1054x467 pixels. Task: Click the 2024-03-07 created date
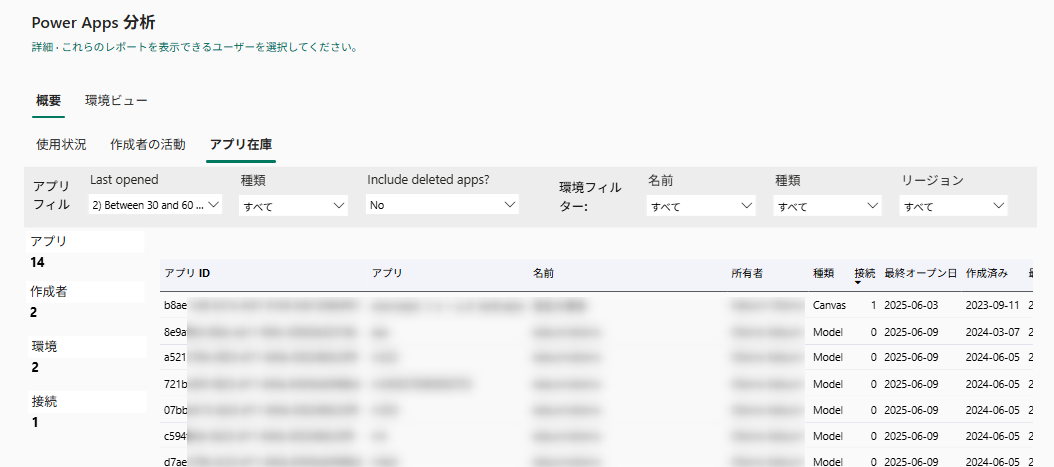tap(992, 332)
